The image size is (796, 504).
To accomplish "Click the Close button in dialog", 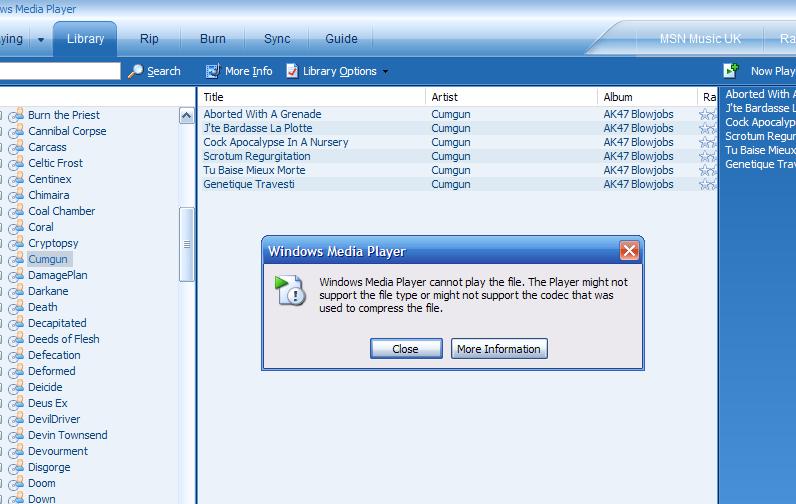I will pyautogui.click(x=406, y=349).
